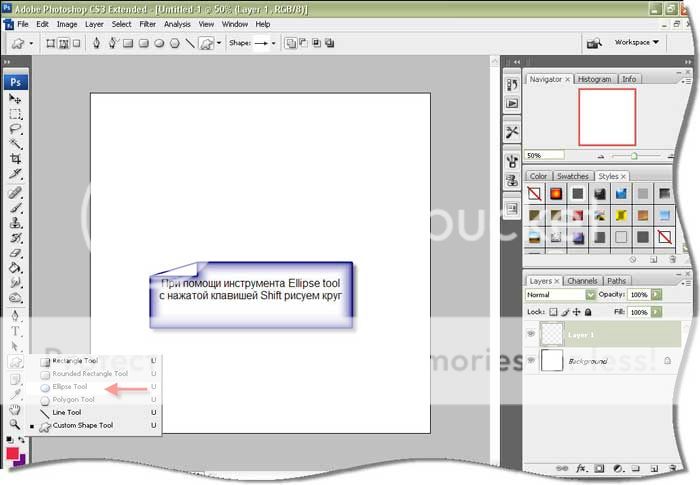Pick the Lasso tool

click(x=15, y=129)
